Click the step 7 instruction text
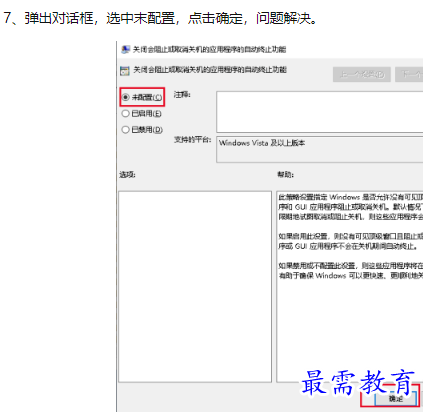This screenshot has width=423, height=414. point(160,18)
